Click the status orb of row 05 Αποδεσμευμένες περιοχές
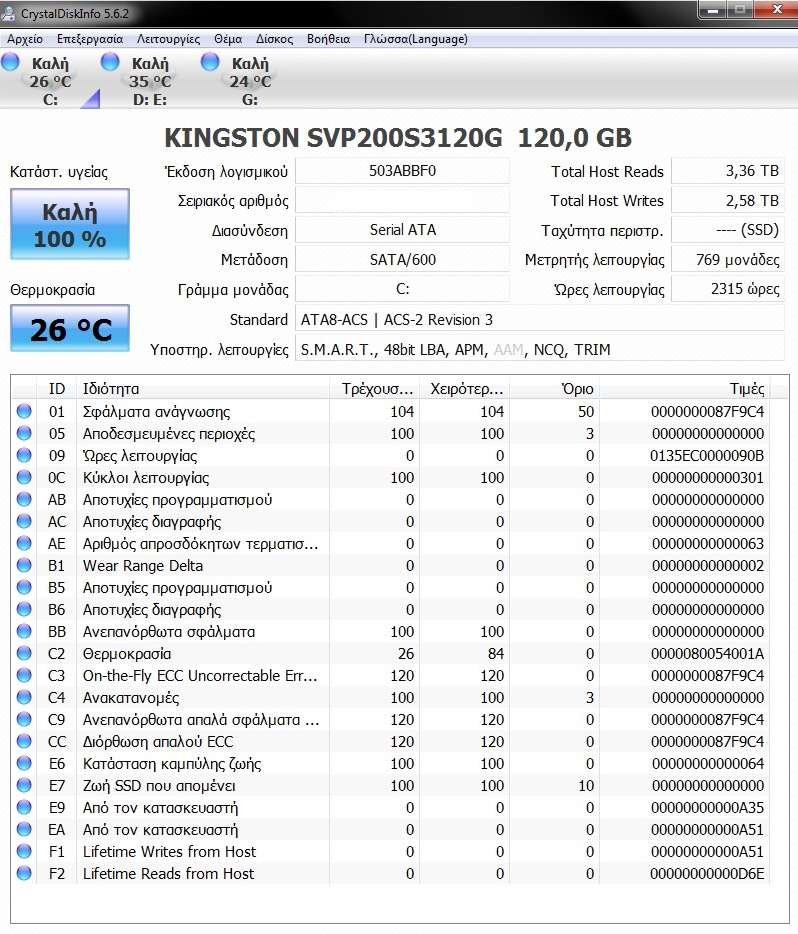This screenshot has width=798, height=934. coord(24,433)
